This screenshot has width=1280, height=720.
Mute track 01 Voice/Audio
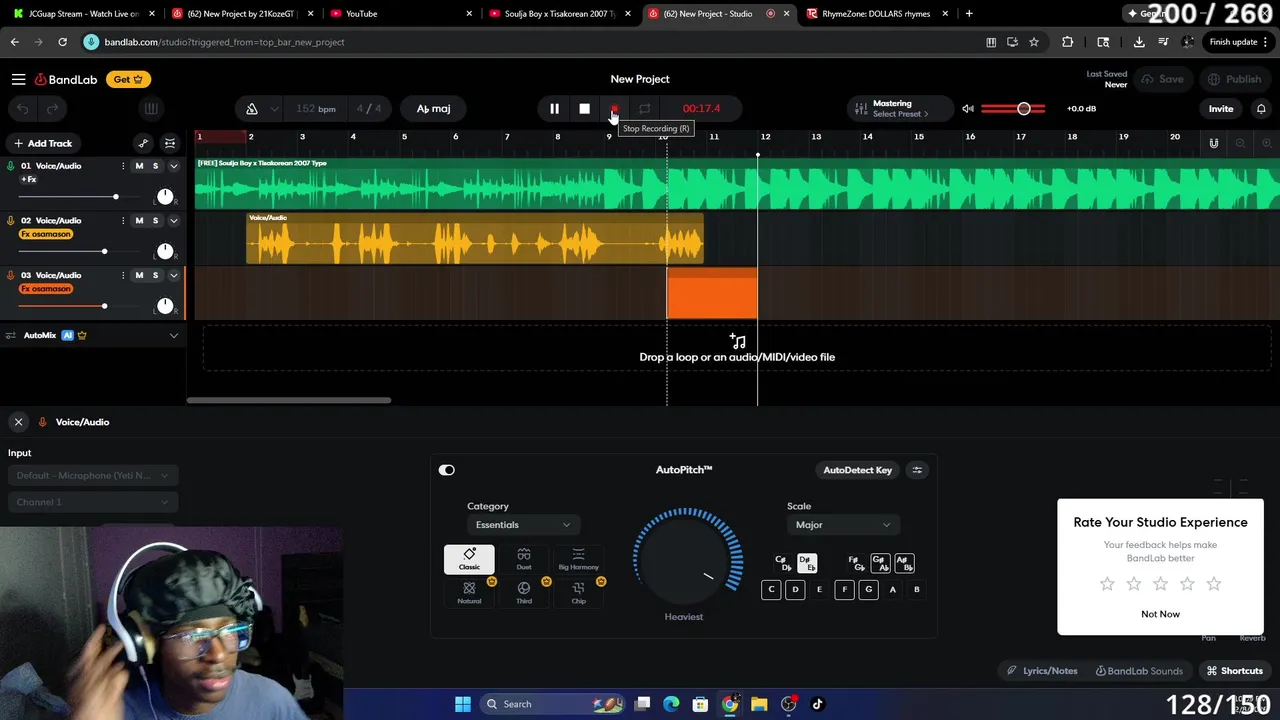[x=139, y=166]
